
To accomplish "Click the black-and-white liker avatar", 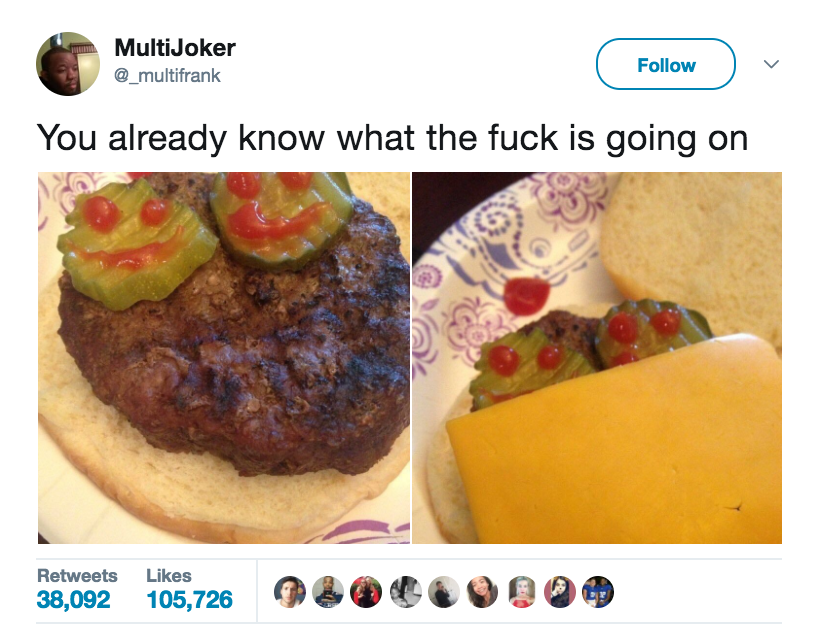I will (x=406, y=592).
